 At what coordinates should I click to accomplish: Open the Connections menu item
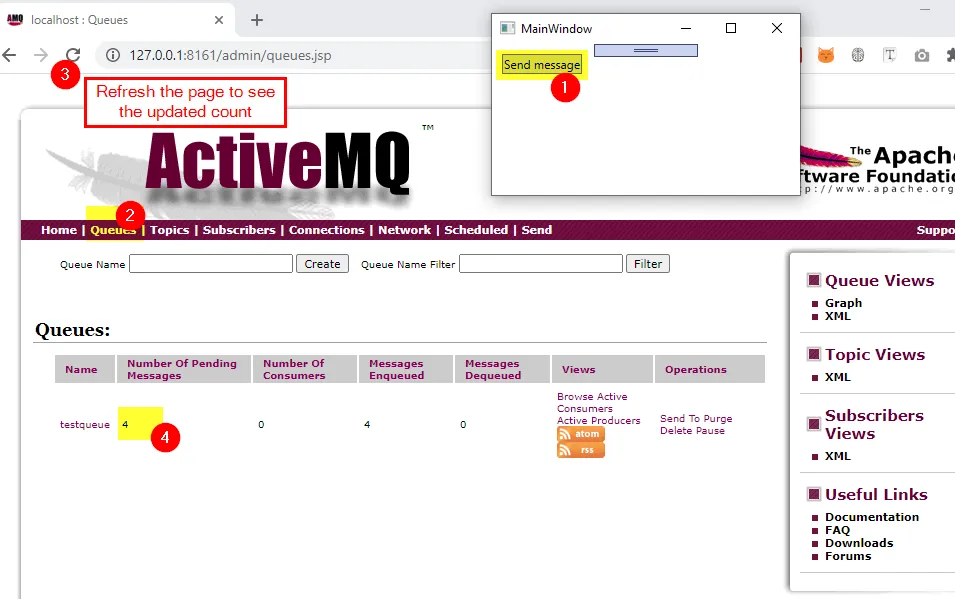[326, 230]
